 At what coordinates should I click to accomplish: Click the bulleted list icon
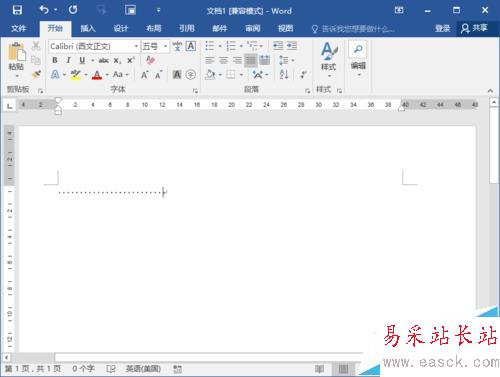(209, 46)
